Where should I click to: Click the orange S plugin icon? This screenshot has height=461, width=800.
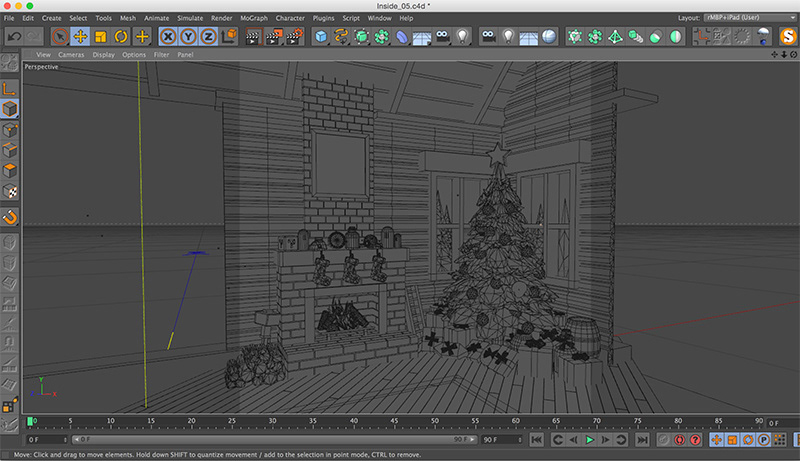[x=788, y=37]
